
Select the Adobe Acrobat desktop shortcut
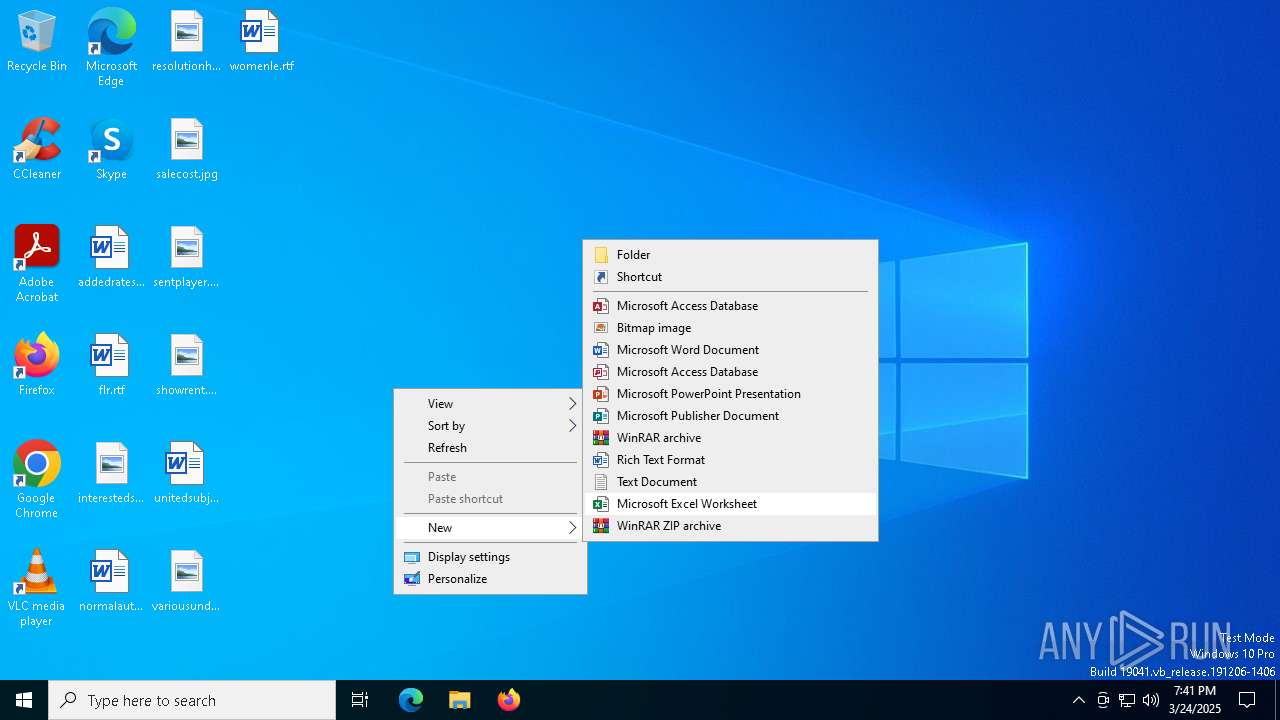point(37,264)
